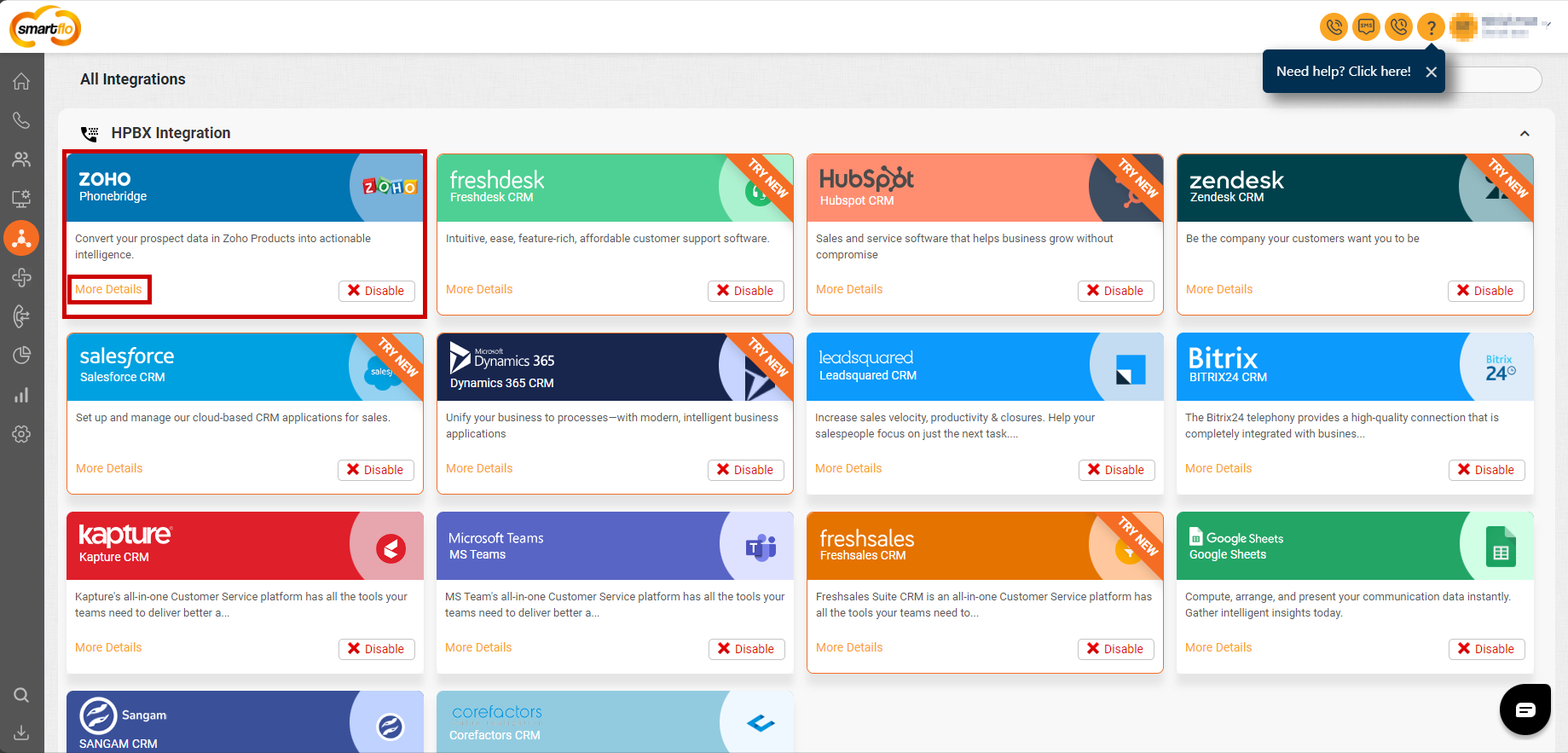Click the download sidebar icon
1568x753 pixels.
pos(21,733)
